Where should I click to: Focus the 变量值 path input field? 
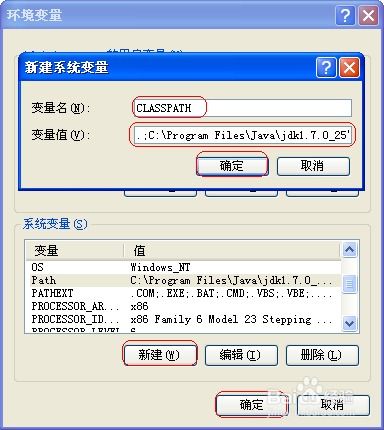pyautogui.click(x=242, y=135)
